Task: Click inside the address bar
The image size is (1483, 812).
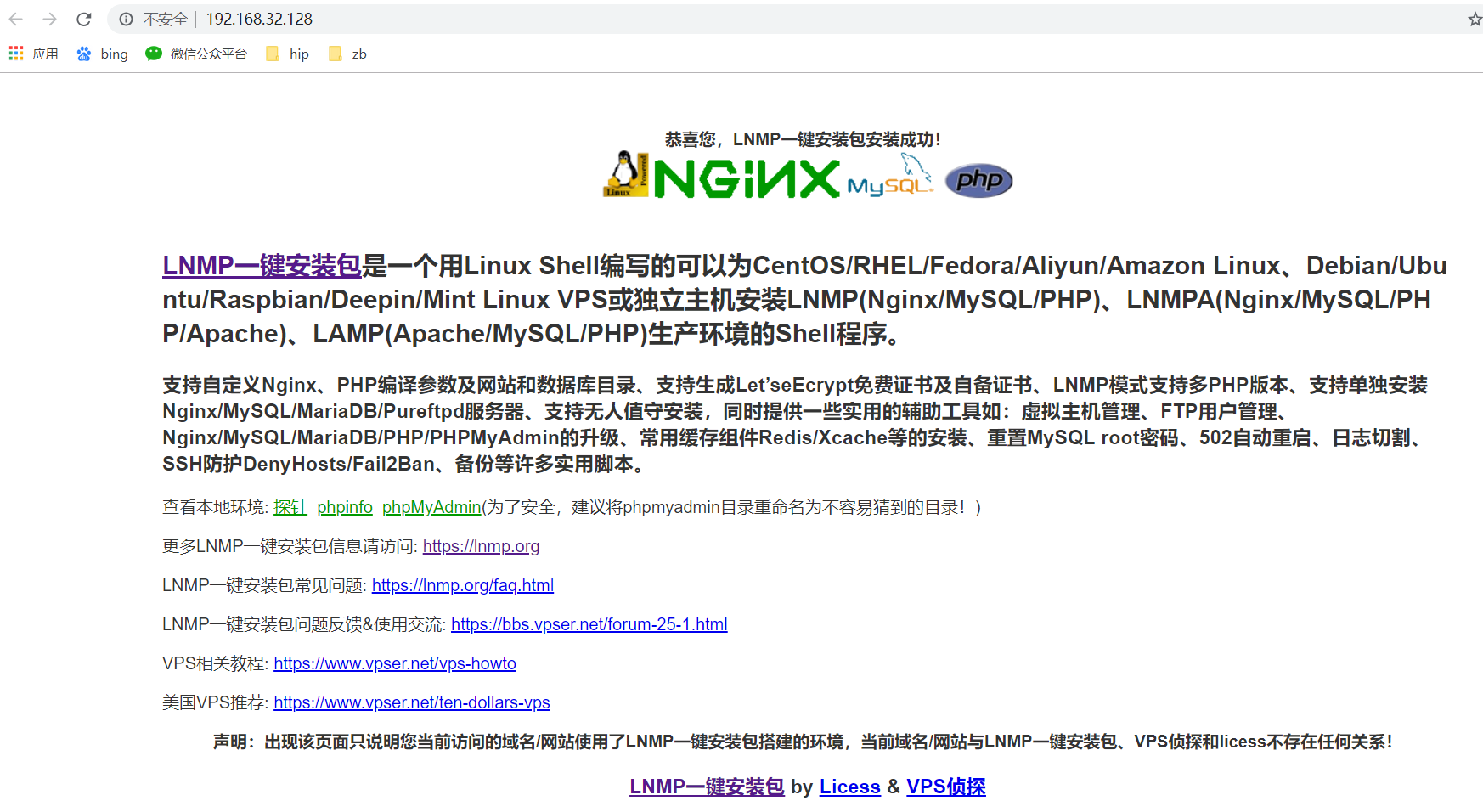Action: tap(510, 19)
